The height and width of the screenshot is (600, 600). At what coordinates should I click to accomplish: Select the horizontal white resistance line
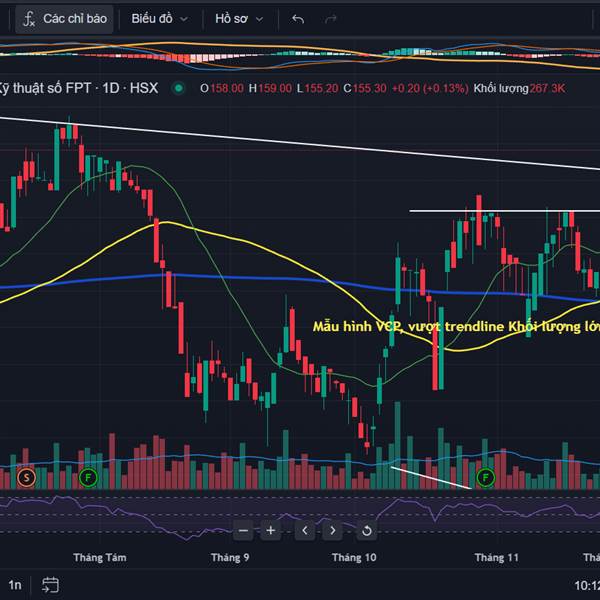point(504,211)
